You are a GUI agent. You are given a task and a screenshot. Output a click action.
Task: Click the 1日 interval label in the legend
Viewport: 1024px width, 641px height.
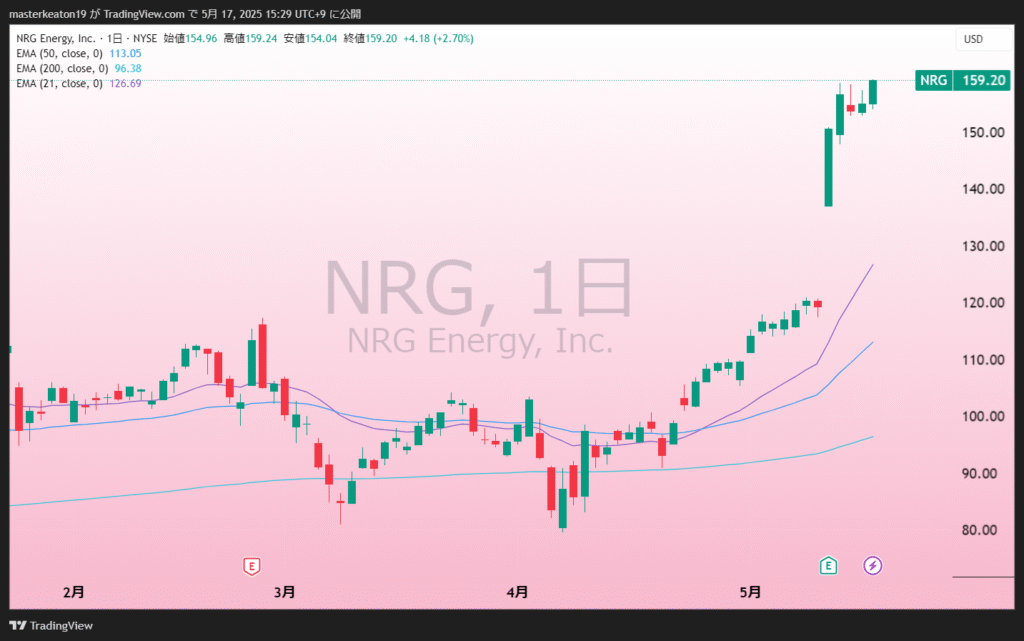[114, 39]
